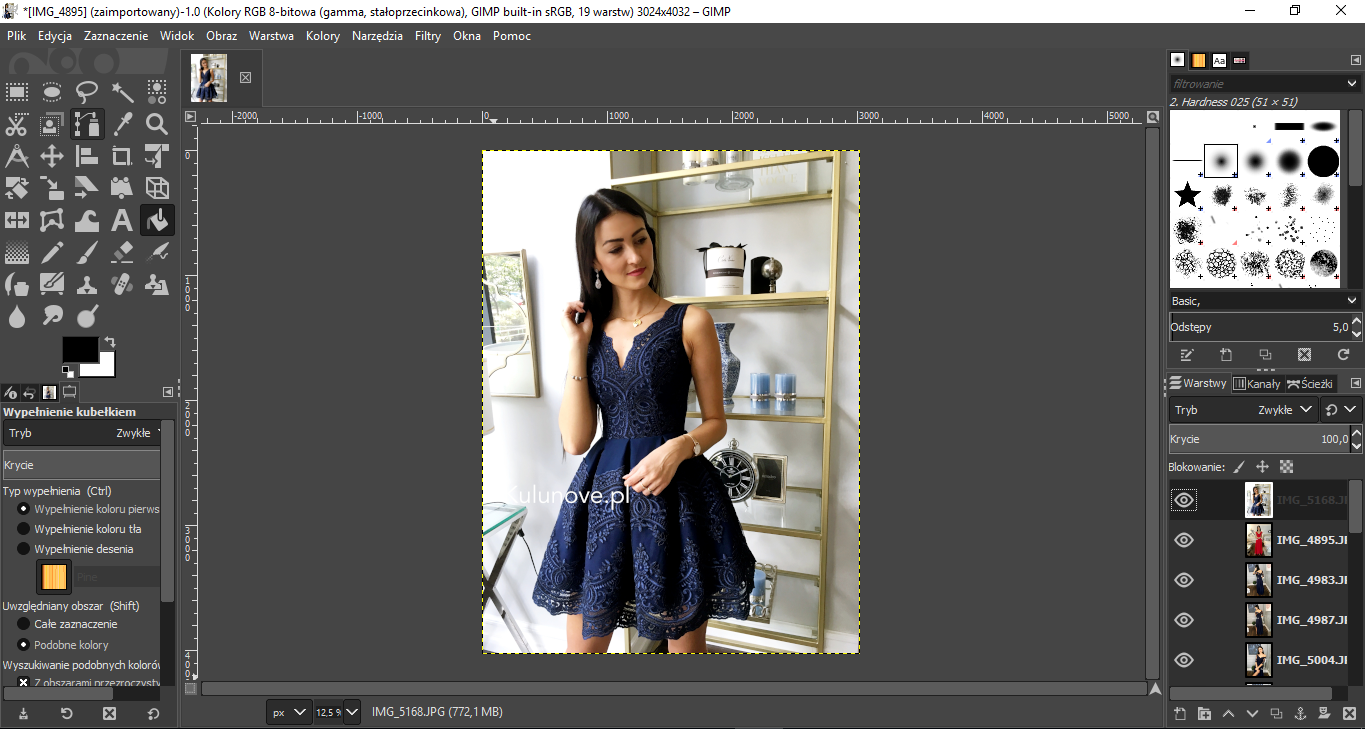The width and height of the screenshot is (1365, 729).
Task: Select the Zoom magnifier tool
Action: click(157, 125)
